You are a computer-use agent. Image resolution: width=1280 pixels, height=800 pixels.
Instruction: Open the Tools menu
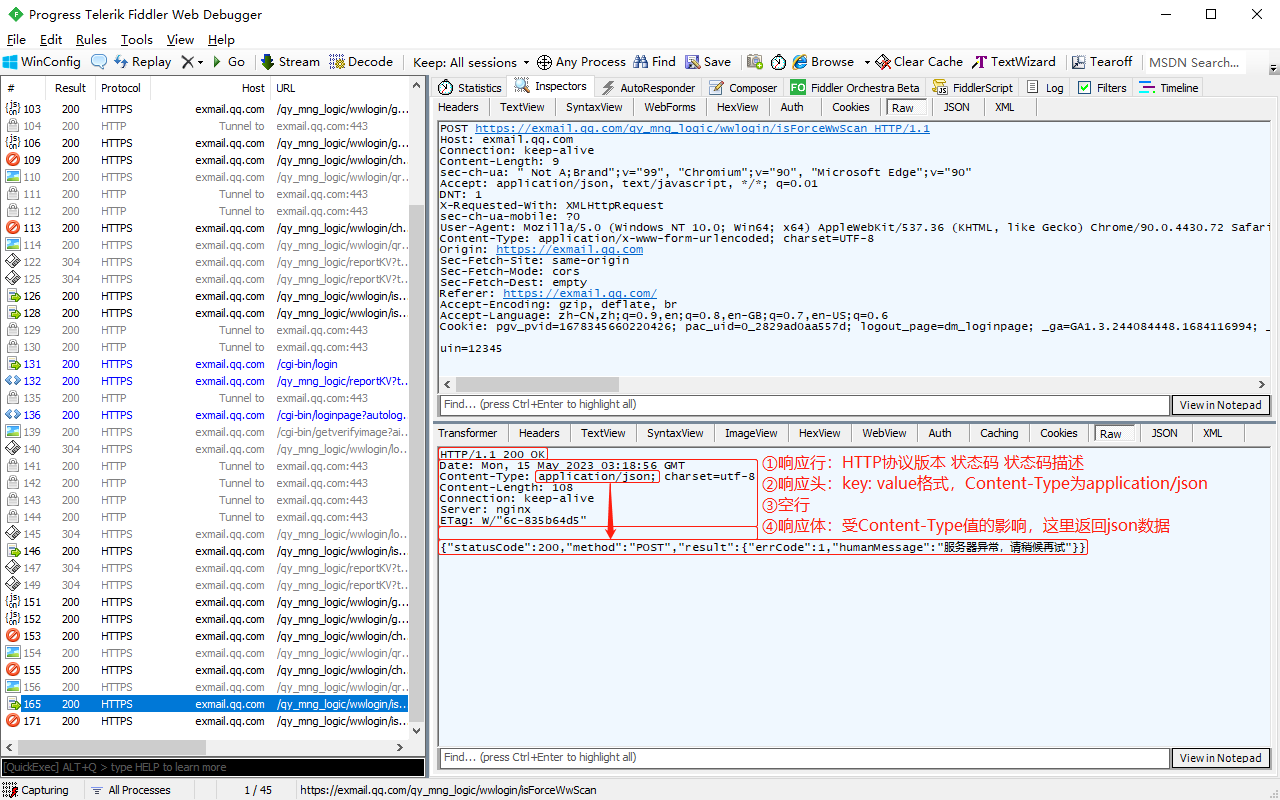click(x=137, y=40)
